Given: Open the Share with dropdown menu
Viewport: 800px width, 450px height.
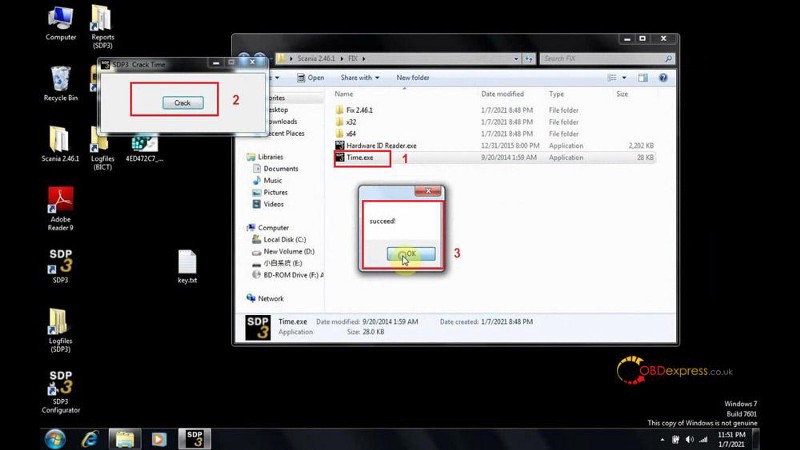Looking at the screenshot, I should click(360, 78).
